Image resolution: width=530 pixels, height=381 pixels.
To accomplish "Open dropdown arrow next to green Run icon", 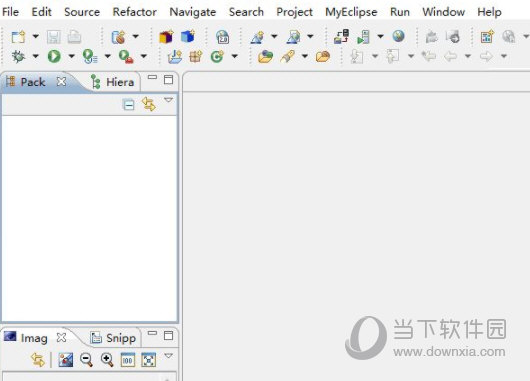I will coord(71,56).
